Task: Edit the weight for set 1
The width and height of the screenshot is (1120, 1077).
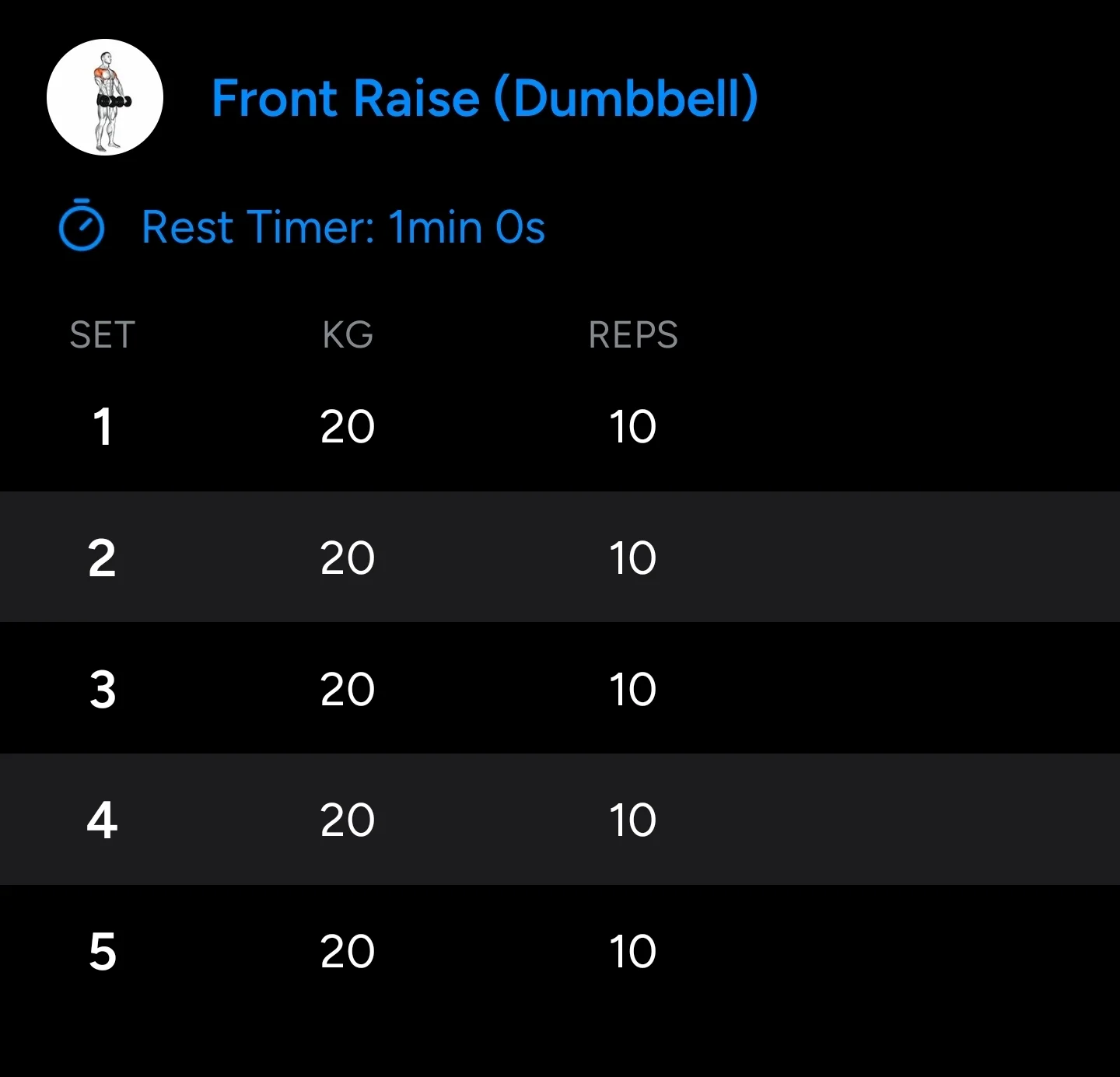Action: point(348,427)
